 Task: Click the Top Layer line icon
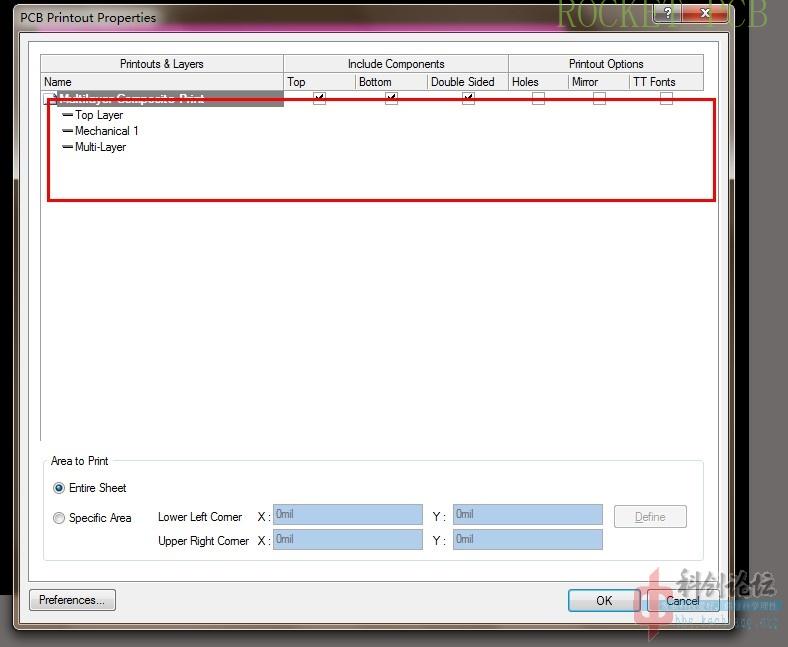68,115
